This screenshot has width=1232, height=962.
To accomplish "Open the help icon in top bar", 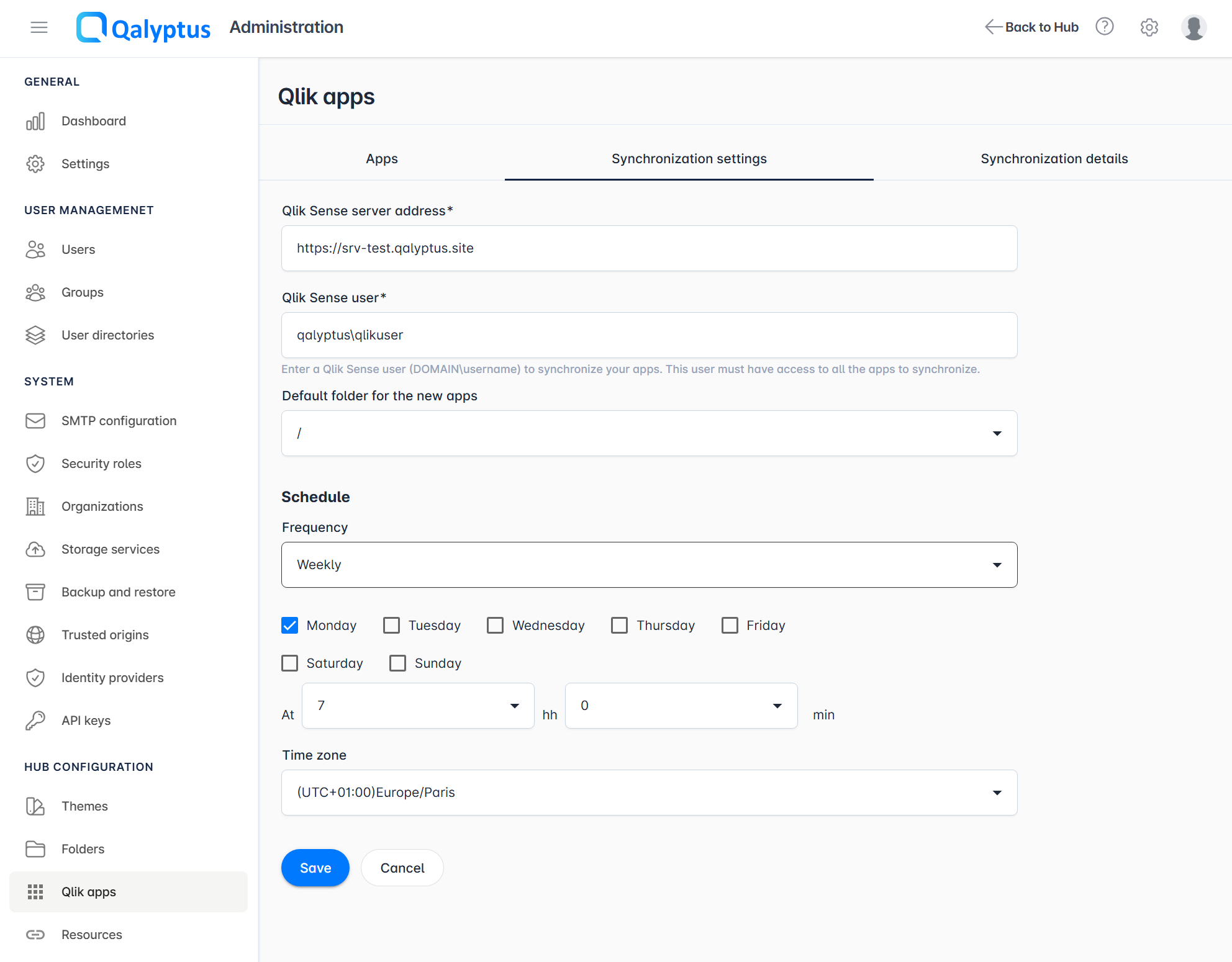I will [1105, 27].
